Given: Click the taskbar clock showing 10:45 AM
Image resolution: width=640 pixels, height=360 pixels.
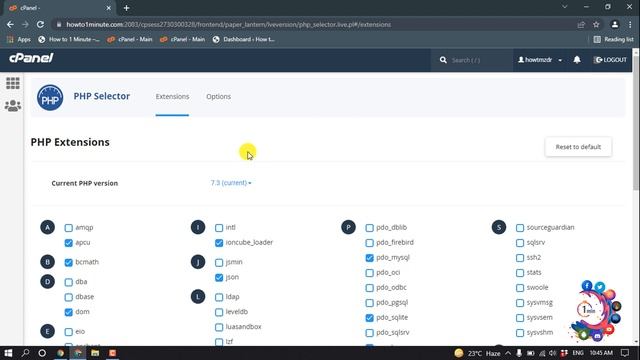Looking at the screenshot, I should tap(601, 353).
